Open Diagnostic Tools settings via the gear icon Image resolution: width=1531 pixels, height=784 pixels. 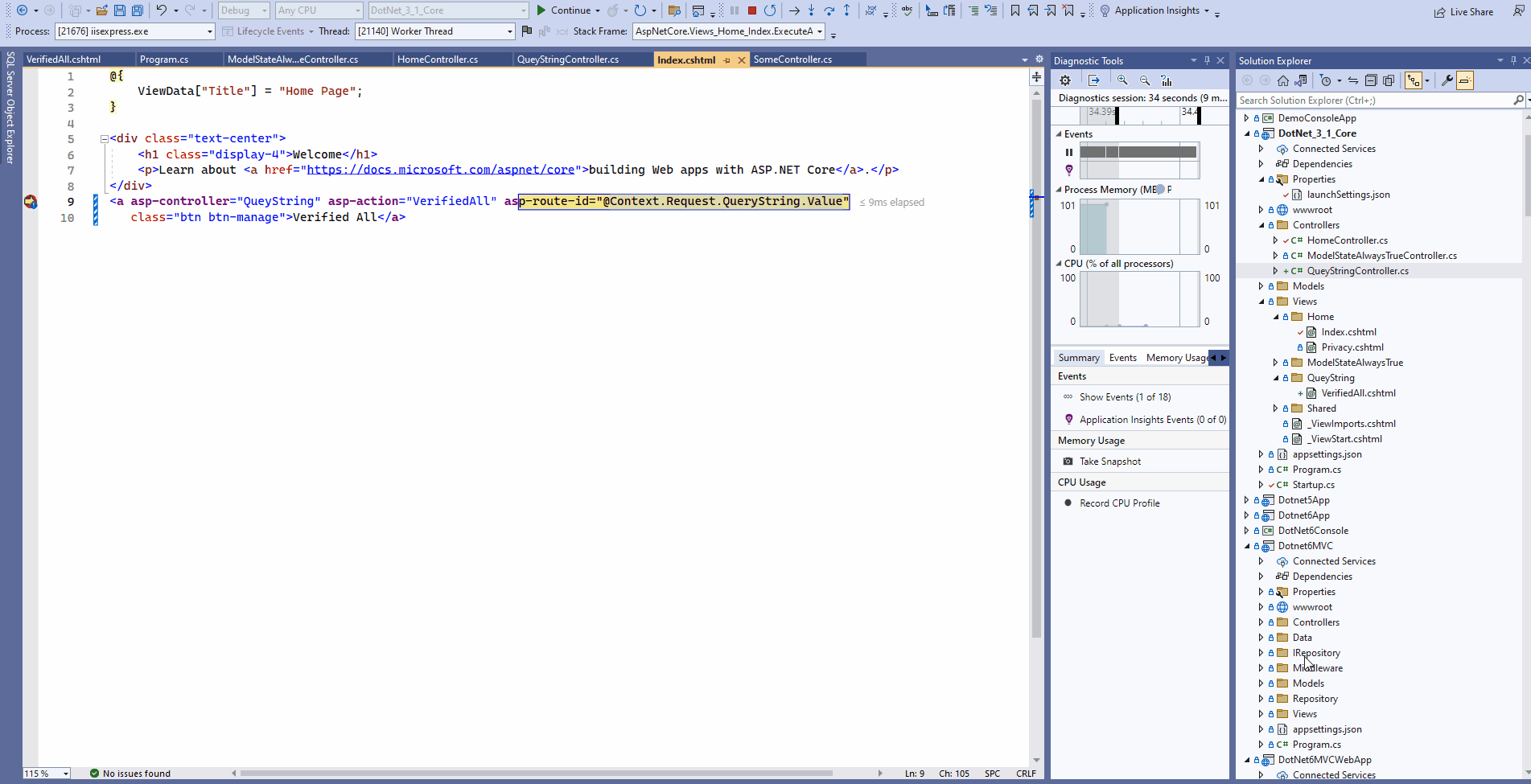point(1064,80)
